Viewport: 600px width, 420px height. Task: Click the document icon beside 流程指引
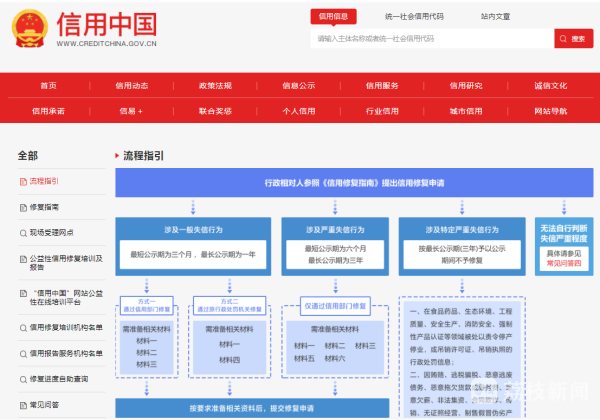[22, 181]
